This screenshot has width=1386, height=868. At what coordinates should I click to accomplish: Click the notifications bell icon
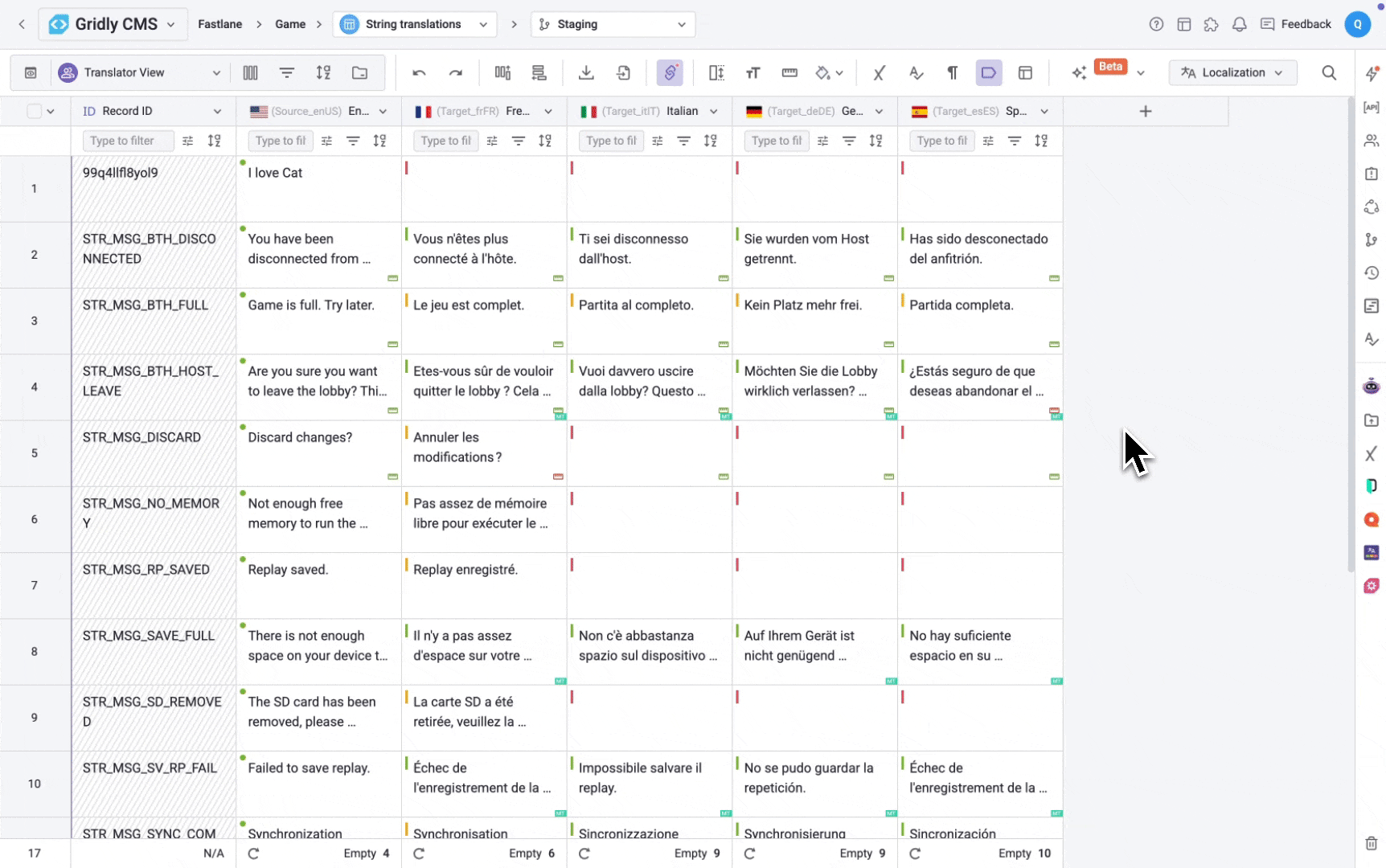[1239, 24]
